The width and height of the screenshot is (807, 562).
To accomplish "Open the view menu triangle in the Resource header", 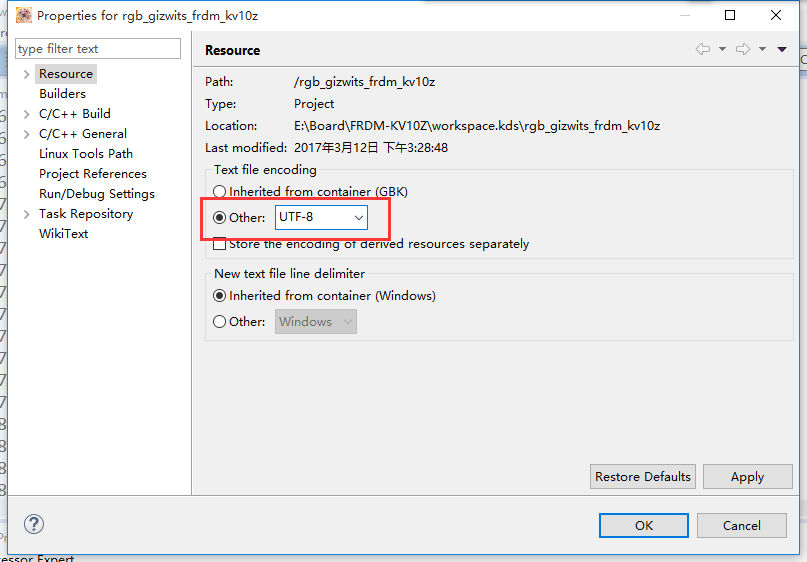I will click(x=782, y=49).
